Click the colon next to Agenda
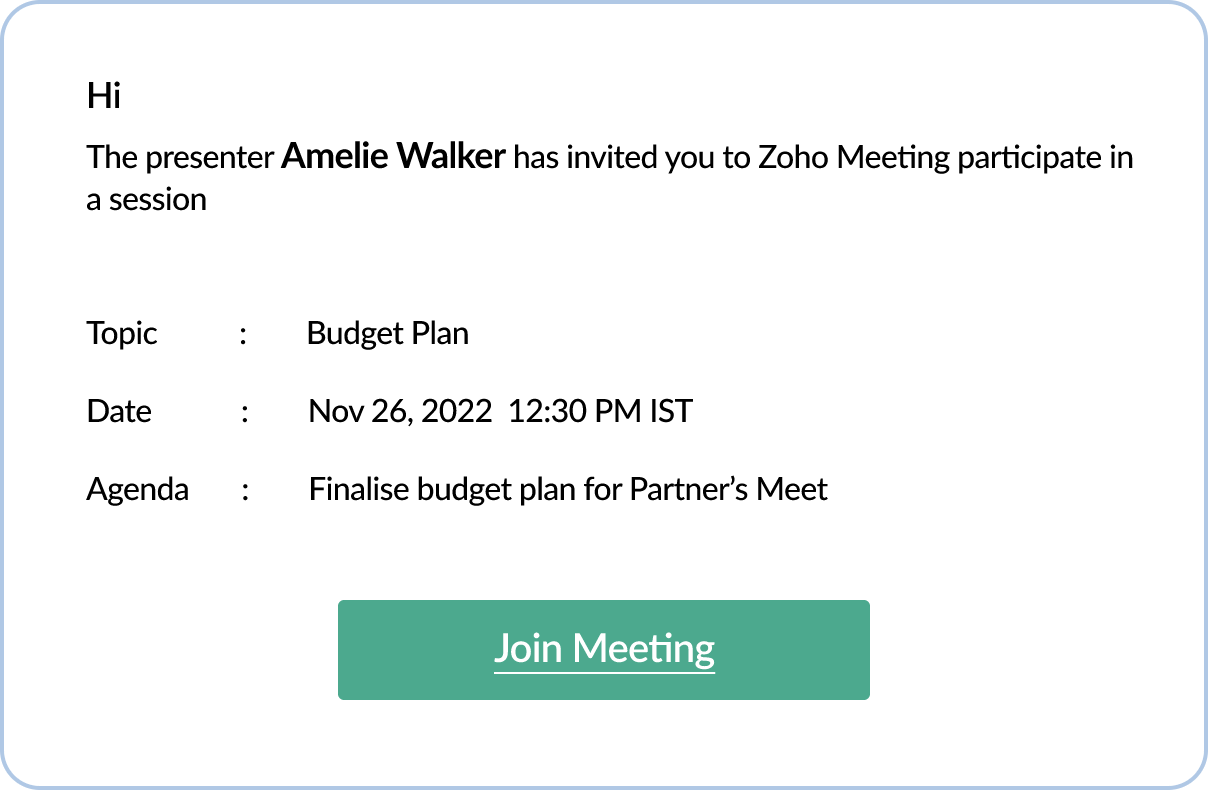This screenshot has width=1208, height=790. tap(245, 490)
